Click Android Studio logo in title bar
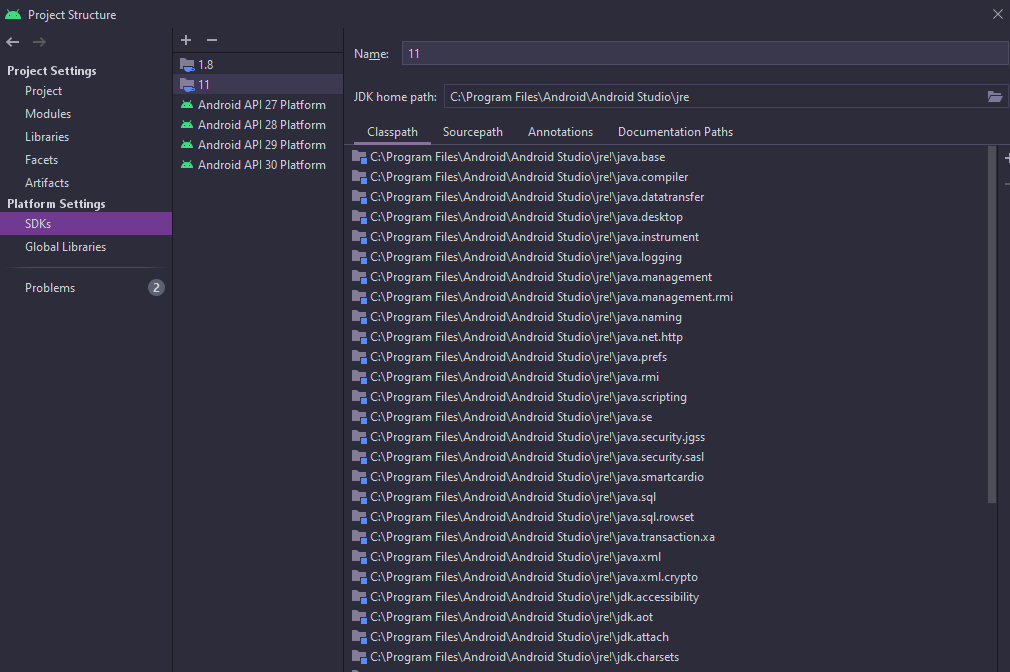Screen dimensions: 1010x672 point(13,14)
